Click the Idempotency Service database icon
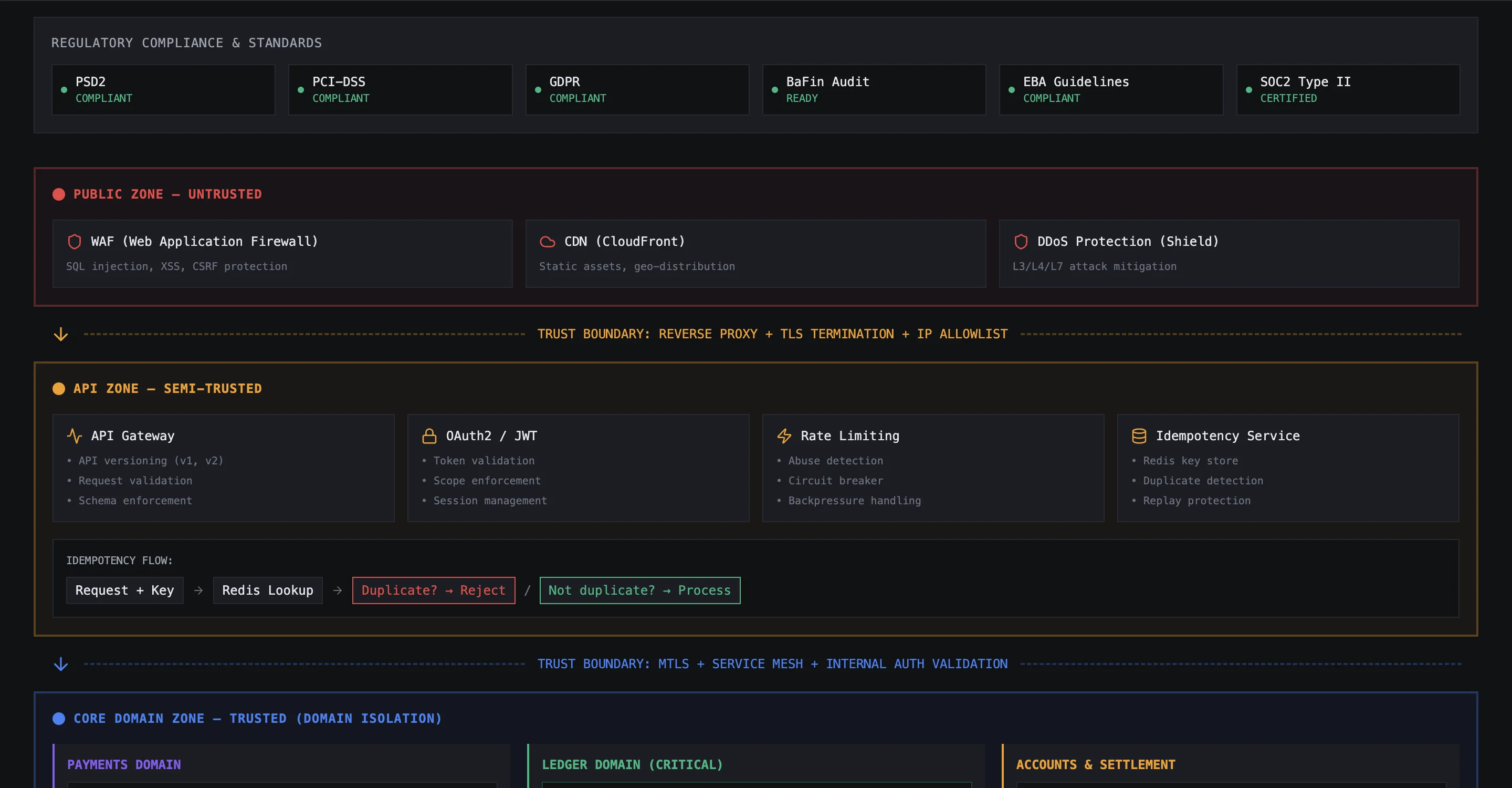1512x788 pixels. 1139,435
